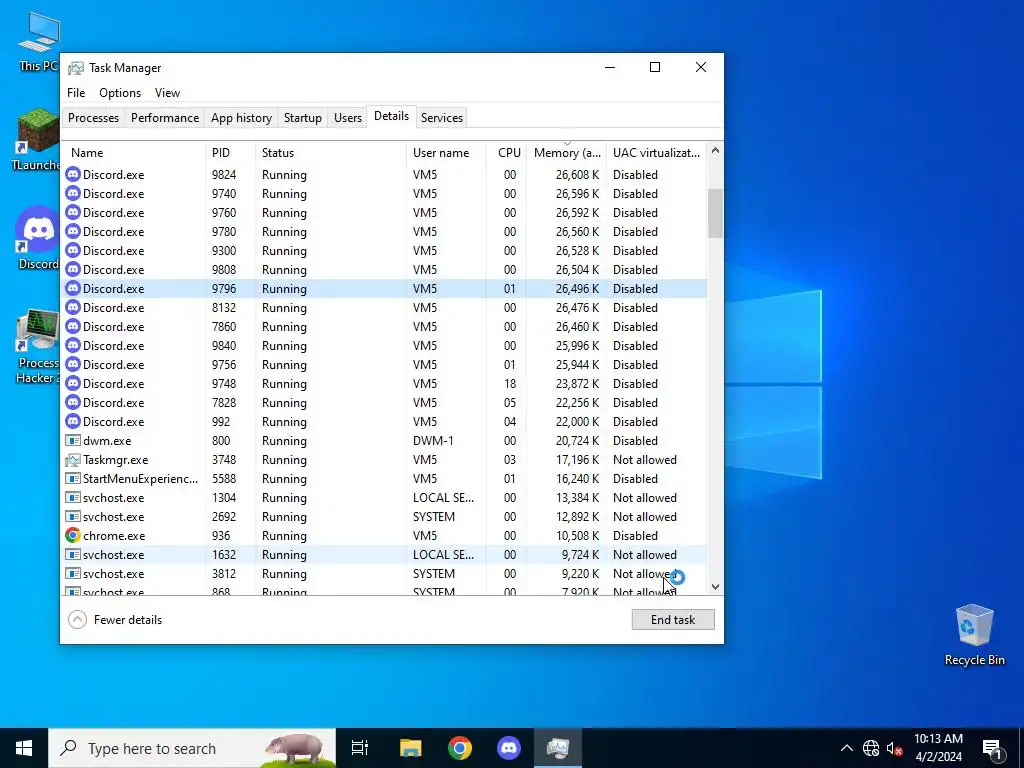1024x768 pixels.
Task: Sort by the Memory column header
Action: pos(566,153)
